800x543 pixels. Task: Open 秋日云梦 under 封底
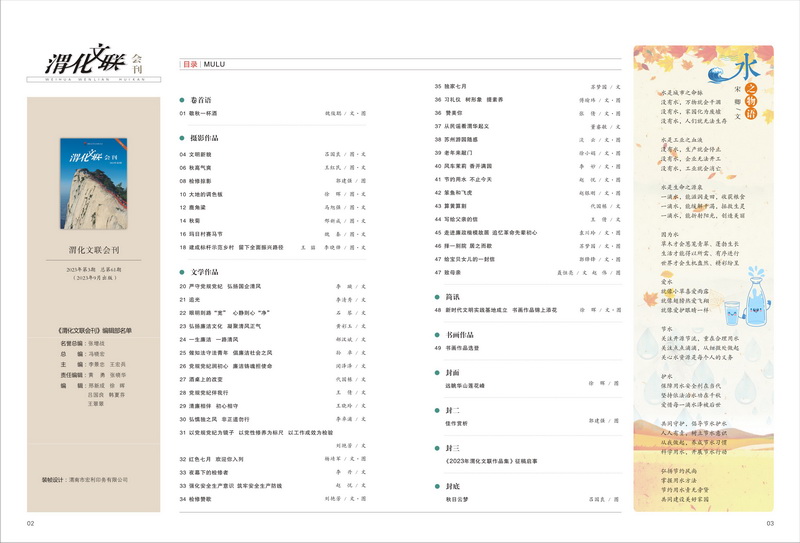(459, 498)
